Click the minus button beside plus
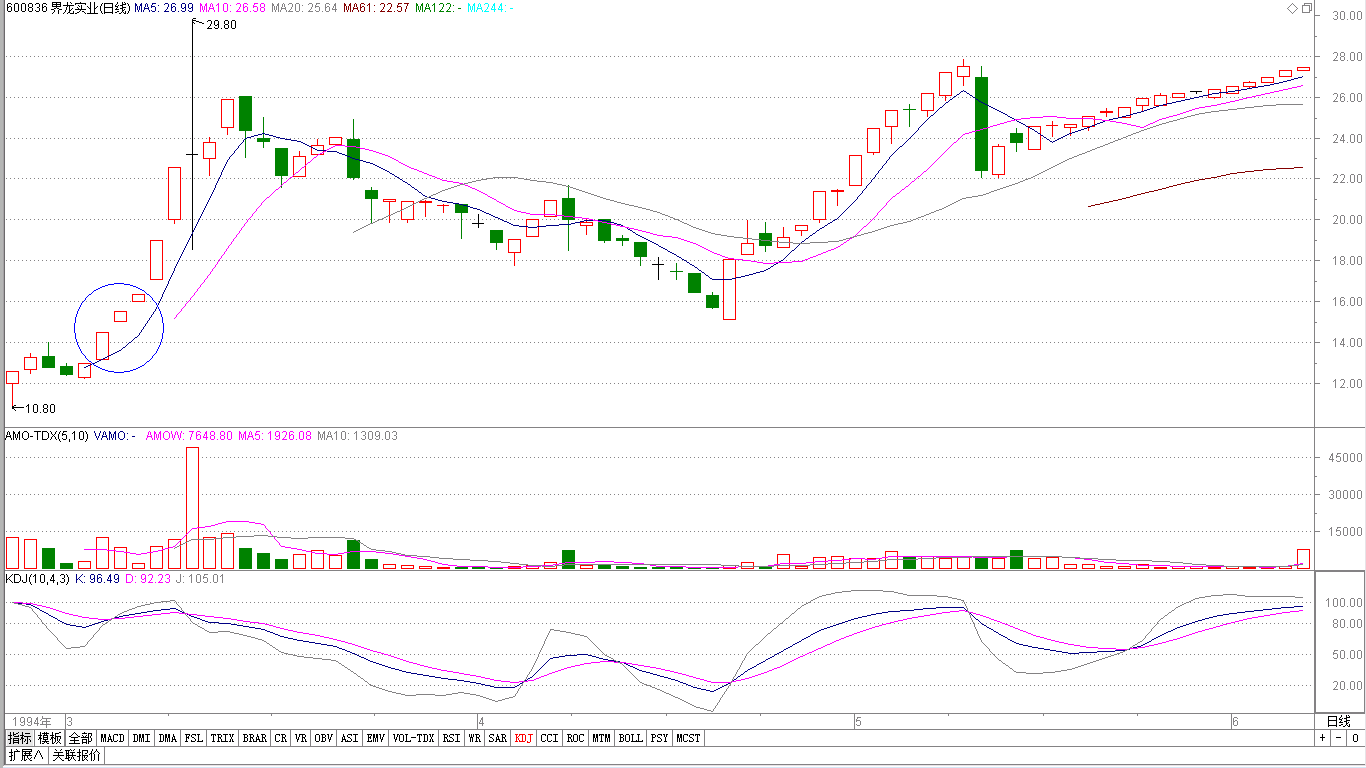 [x=1338, y=738]
